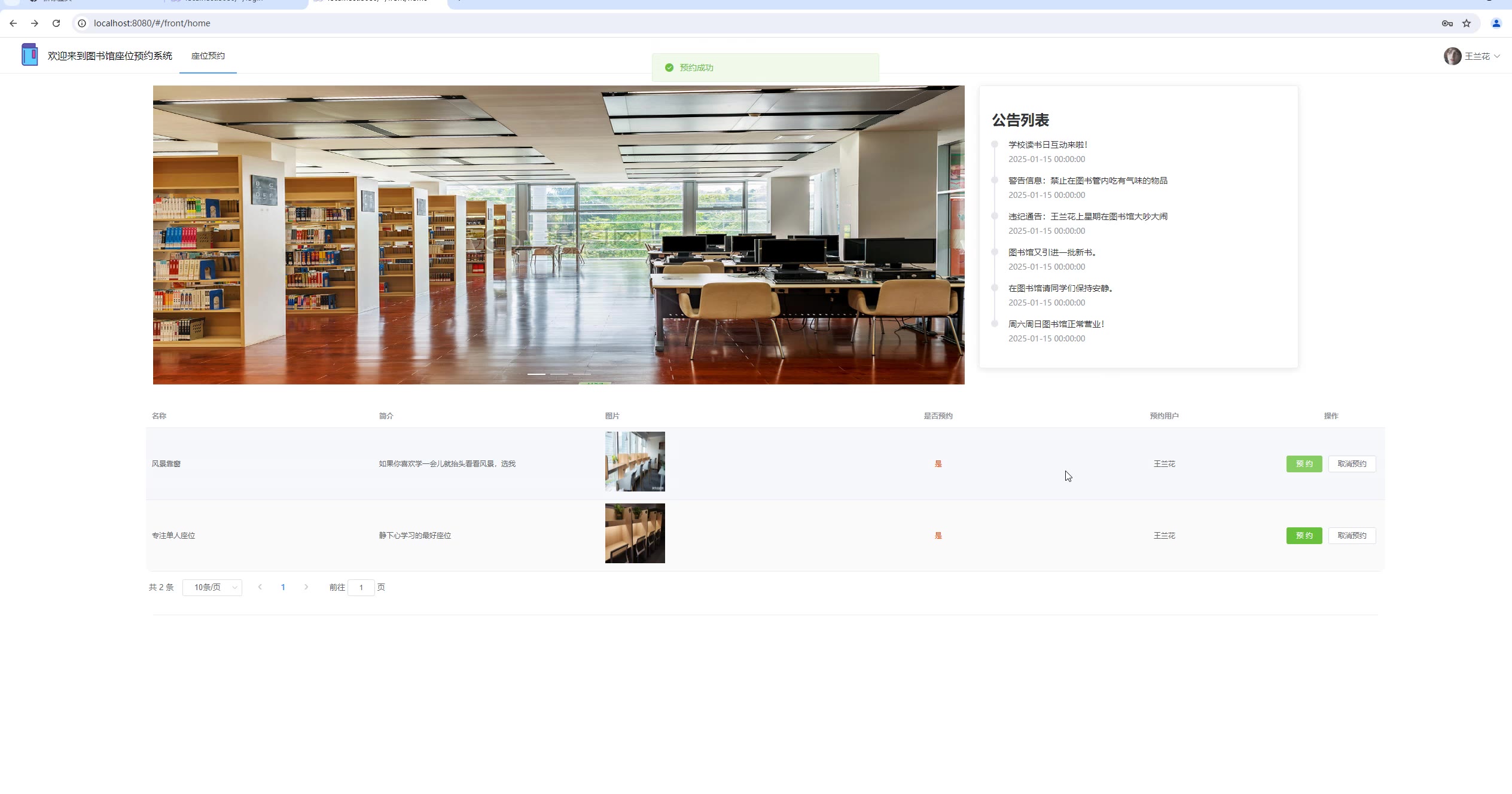
Task: Go to previous page with left chevron
Action: point(260,587)
